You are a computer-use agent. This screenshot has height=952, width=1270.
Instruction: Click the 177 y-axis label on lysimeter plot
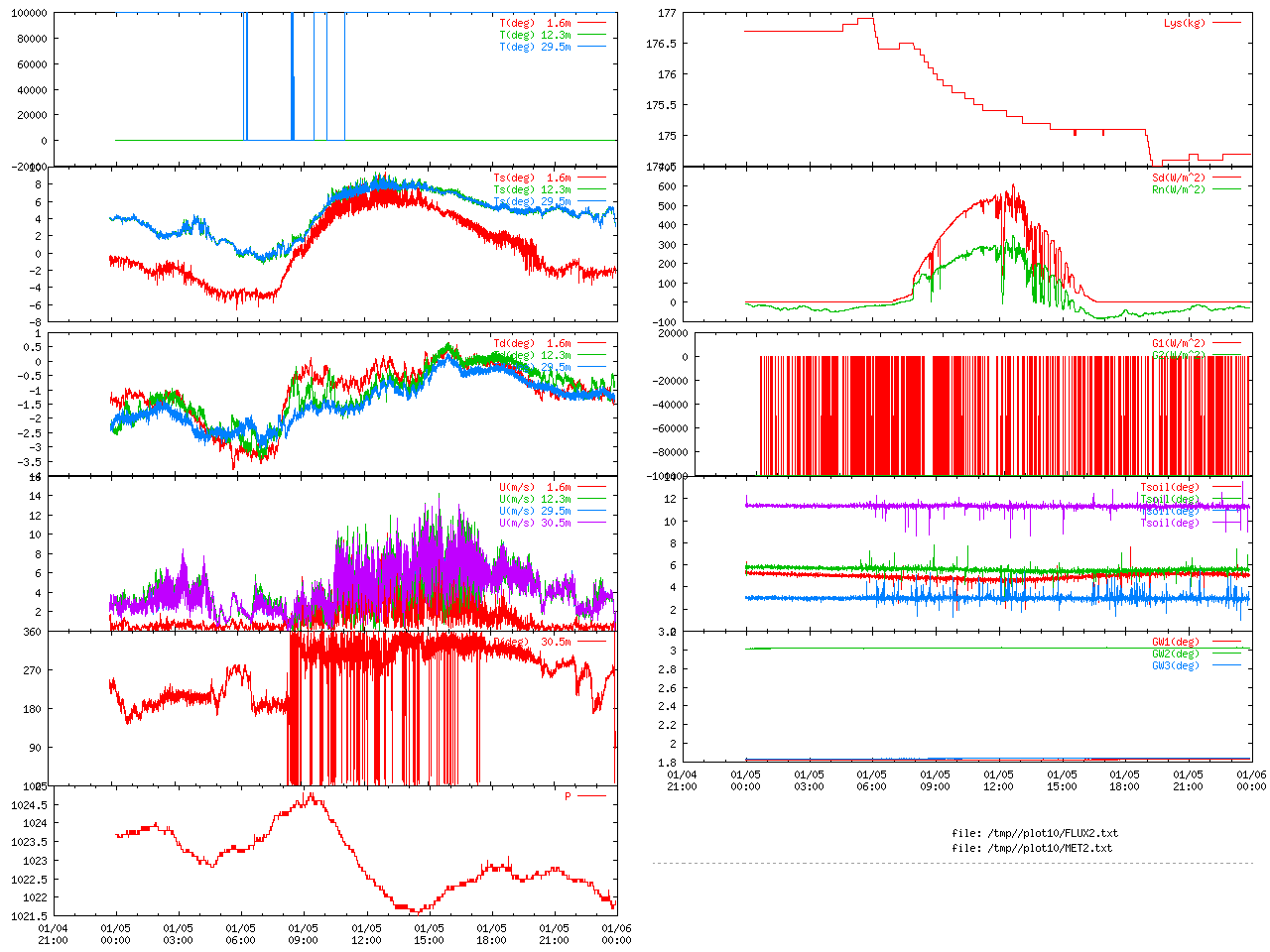point(667,14)
